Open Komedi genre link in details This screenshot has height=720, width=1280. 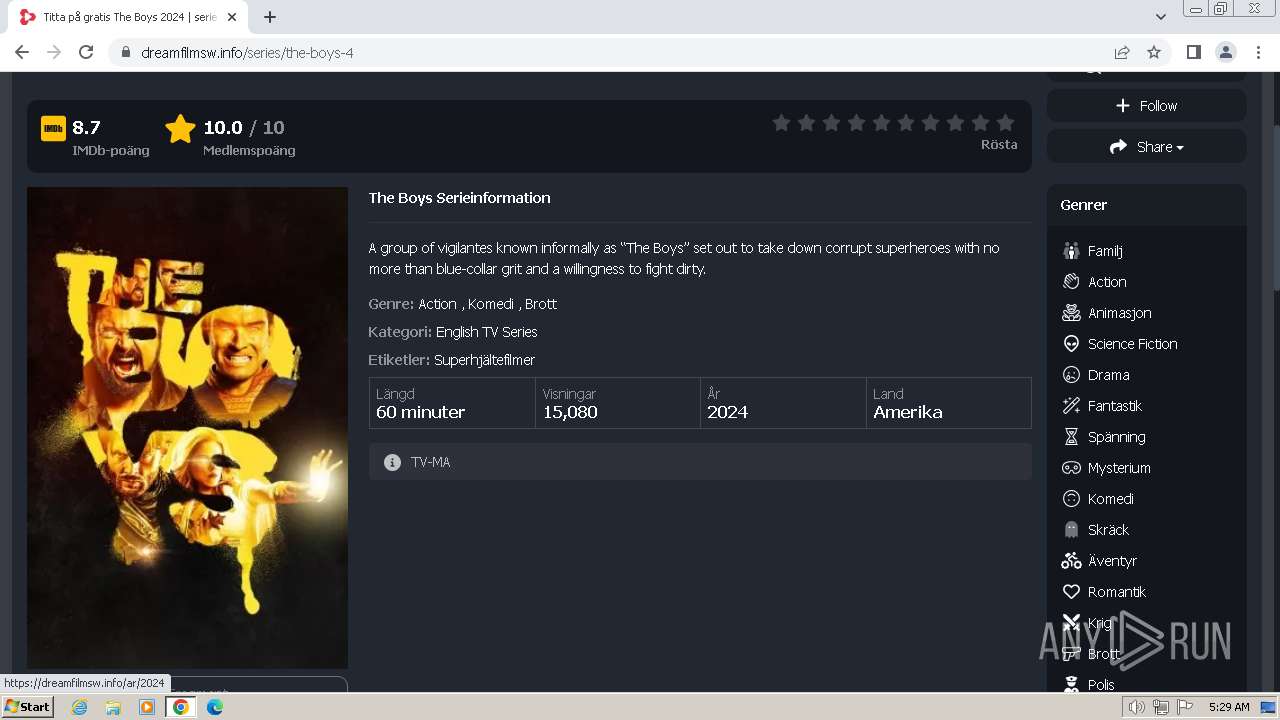pyautogui.click(x=491, y=304)
